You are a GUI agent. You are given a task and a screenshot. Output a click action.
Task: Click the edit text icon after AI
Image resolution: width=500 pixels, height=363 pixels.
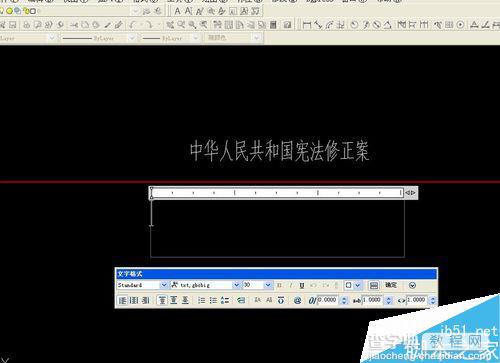click(199, 11)
